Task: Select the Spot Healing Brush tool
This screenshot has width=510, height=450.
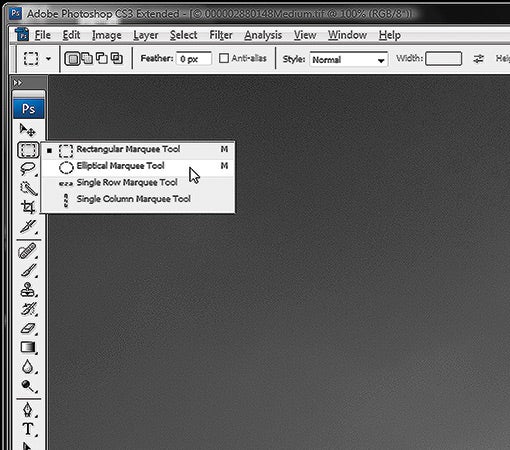Action: click(27, 251)
